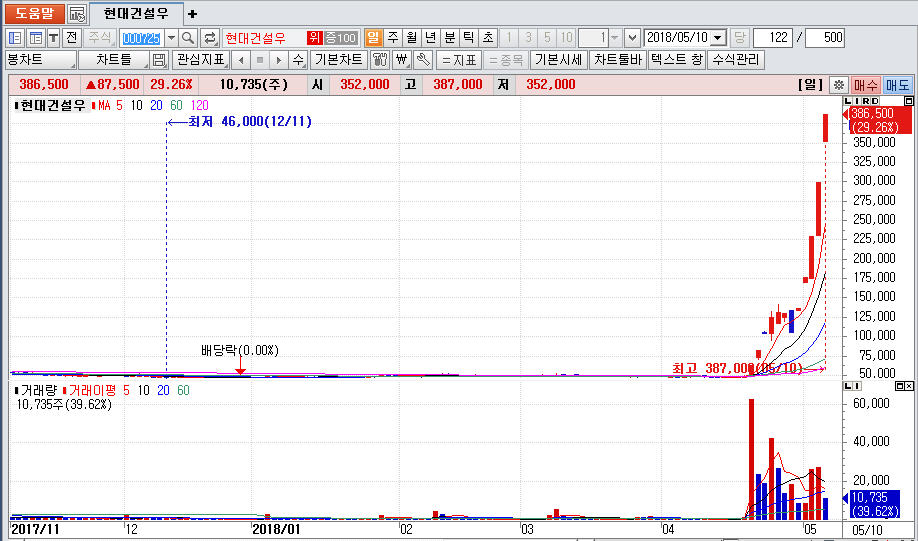Switch chart to weekly (주) period
This screenshot has height=541, width=918.
pyautogui.click(x=392, y=38)
